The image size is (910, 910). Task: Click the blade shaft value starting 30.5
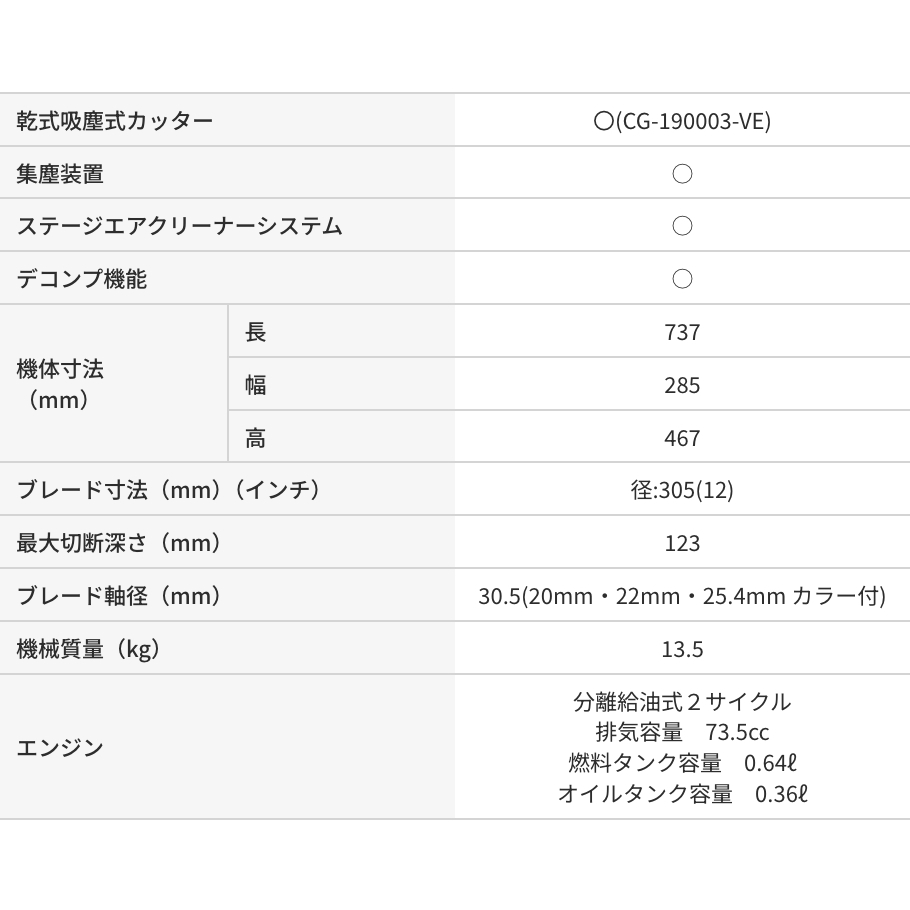click(x=682, y=596)
